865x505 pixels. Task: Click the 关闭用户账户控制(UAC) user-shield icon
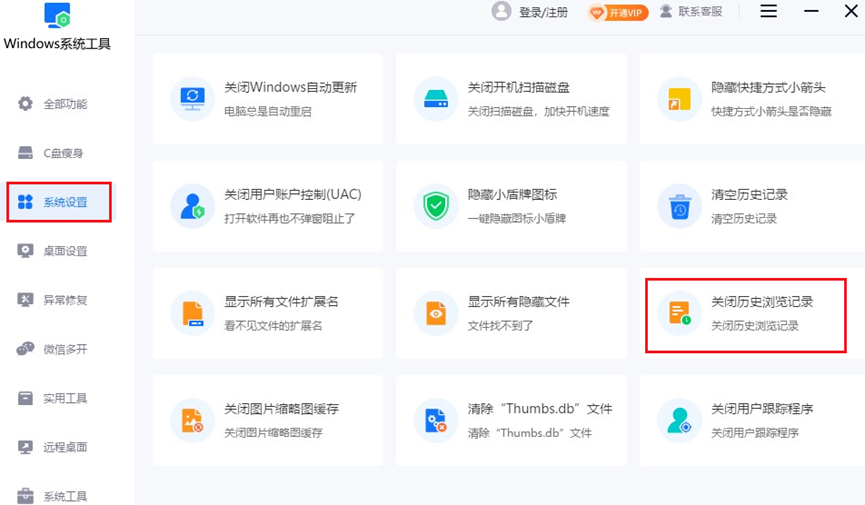click(193, 206)
